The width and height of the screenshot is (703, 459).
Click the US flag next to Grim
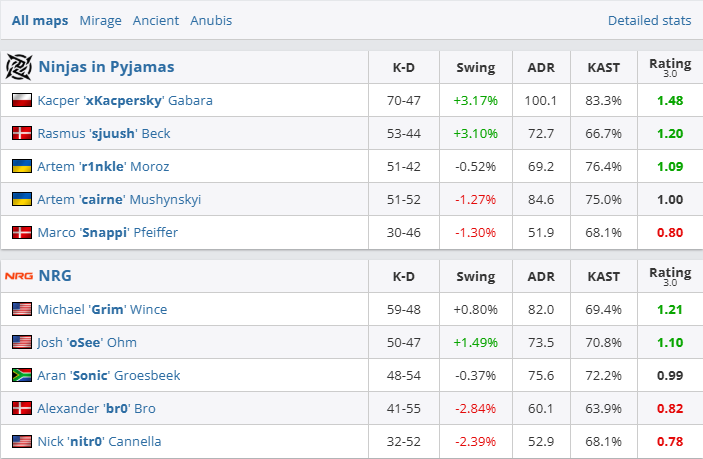point(21,309)
